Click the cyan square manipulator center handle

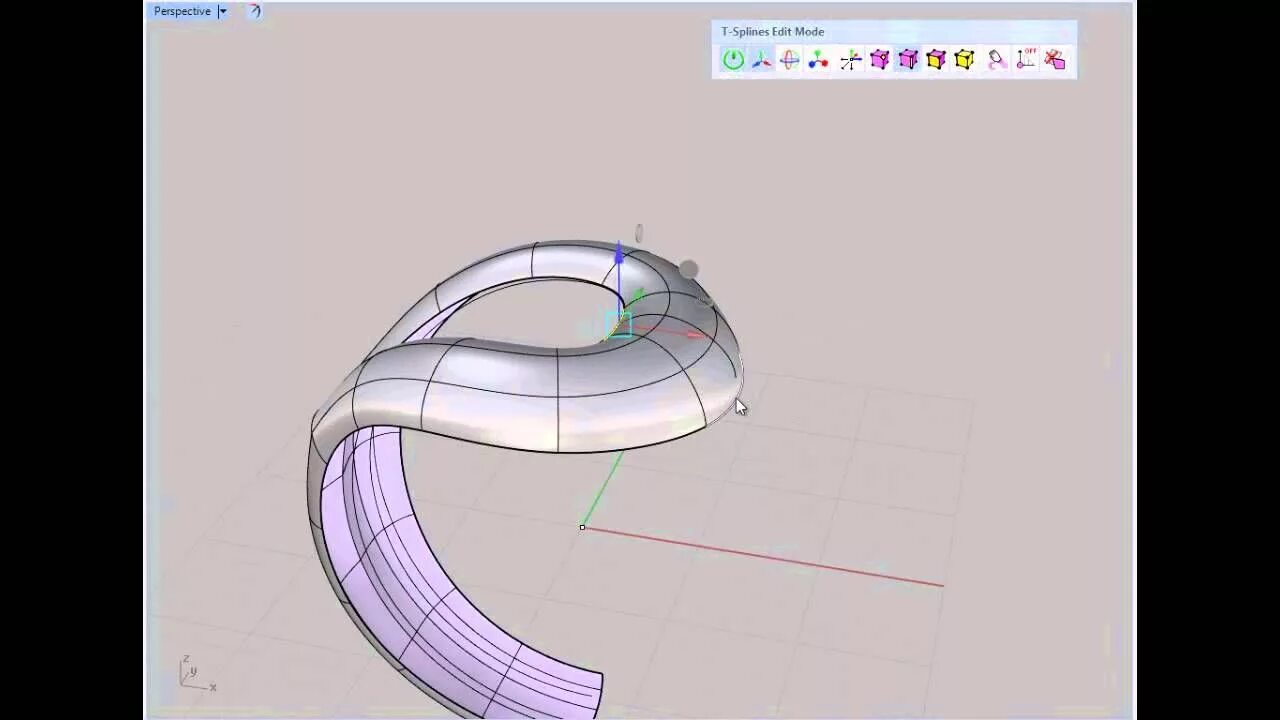(618, 324)
